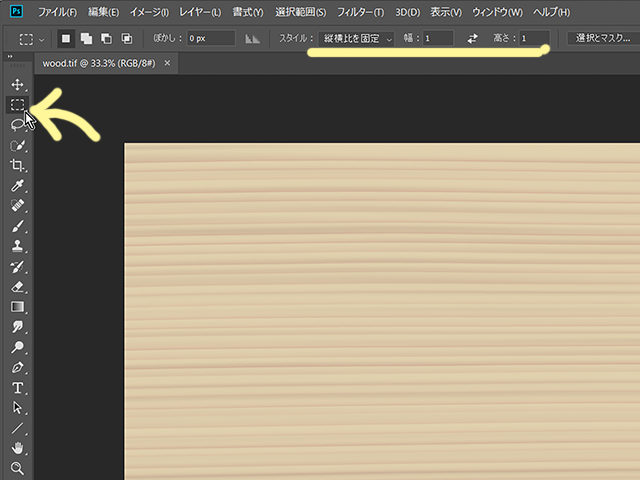Select the Gradient tool
Image resolution: width=640 pixels, height=480 pixels.
17,307
